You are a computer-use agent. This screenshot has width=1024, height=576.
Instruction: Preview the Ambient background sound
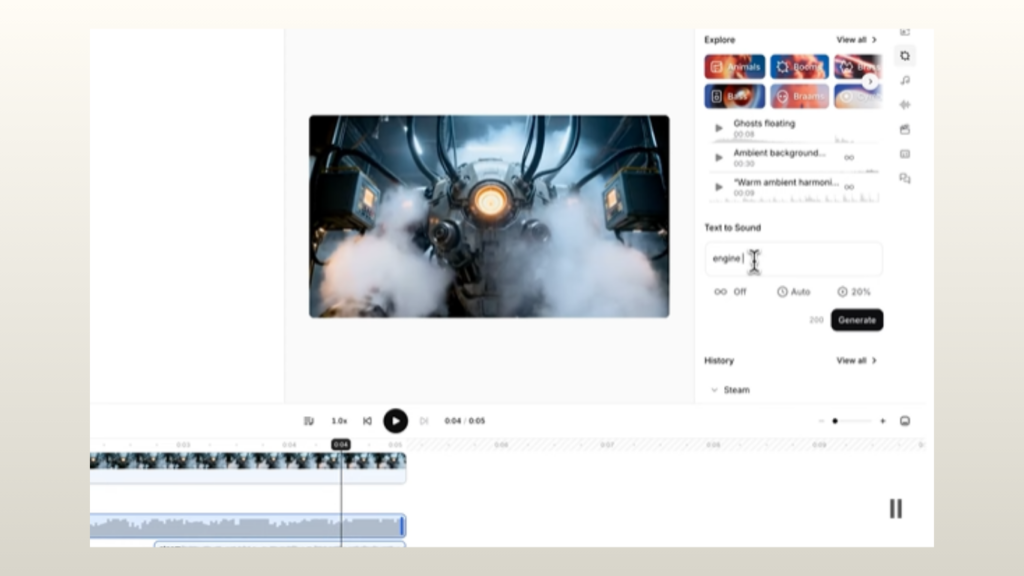[x=718, y=157]
